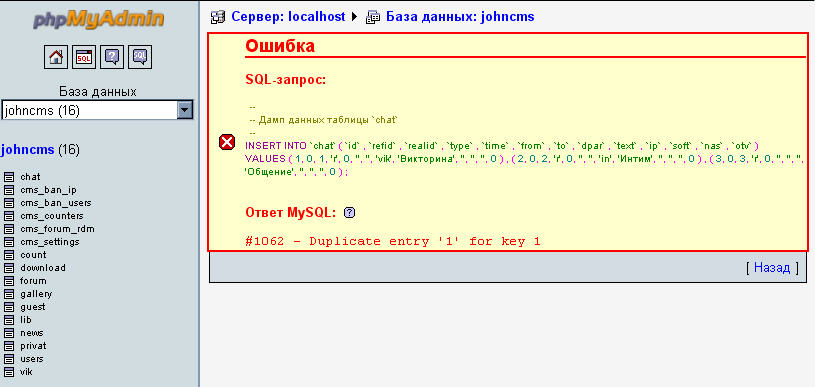Click the browse icon beside cms_settings

9,242
